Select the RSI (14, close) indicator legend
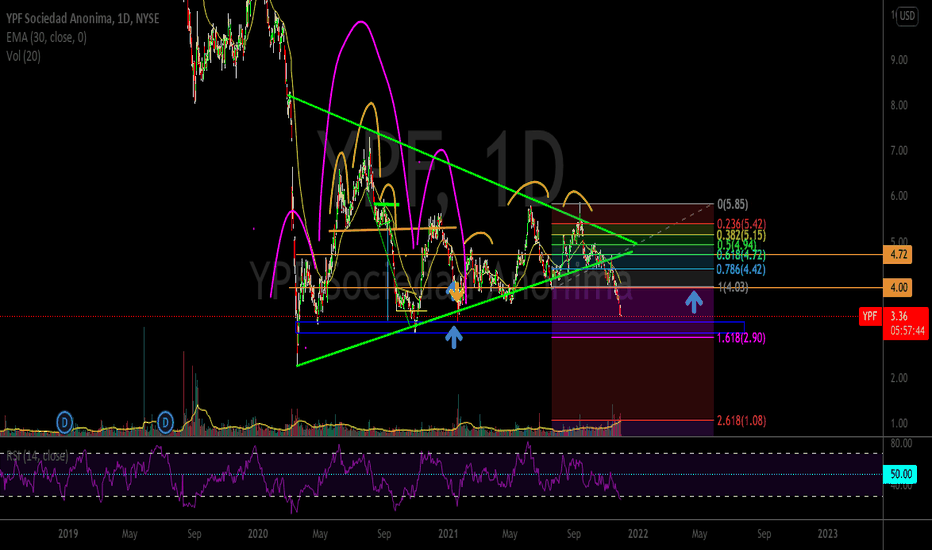The width and height of the screenshot is (932, 550). click(x=37, y=456)
